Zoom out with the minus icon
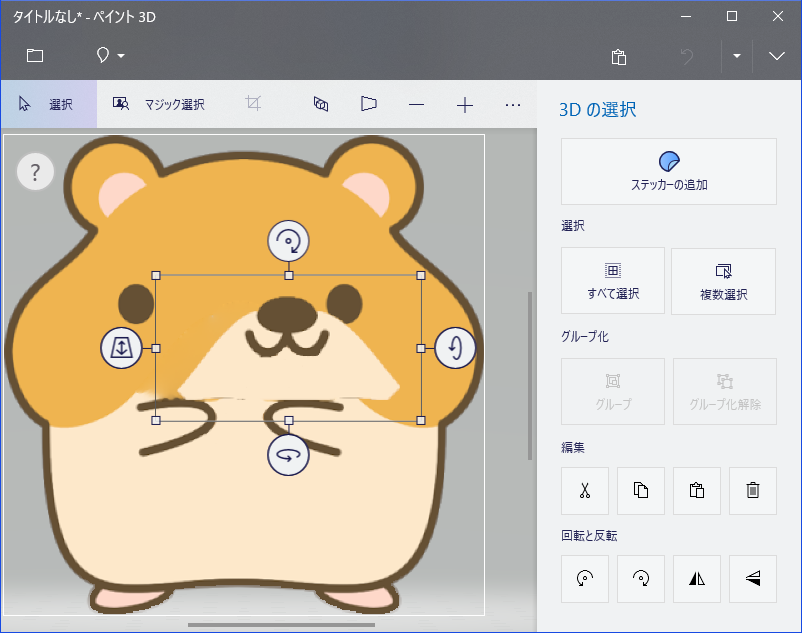Image resolution: width=802 pixels, height=633 pixels. point(416,105)
